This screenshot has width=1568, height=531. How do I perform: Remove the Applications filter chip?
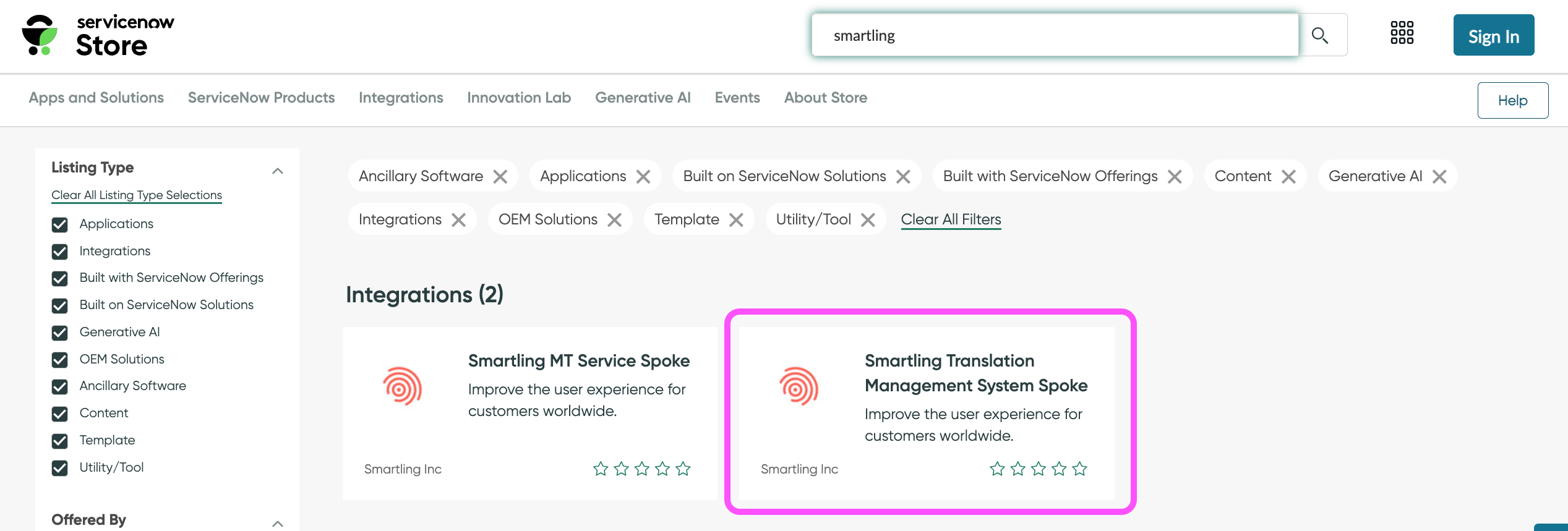(643, 177)
